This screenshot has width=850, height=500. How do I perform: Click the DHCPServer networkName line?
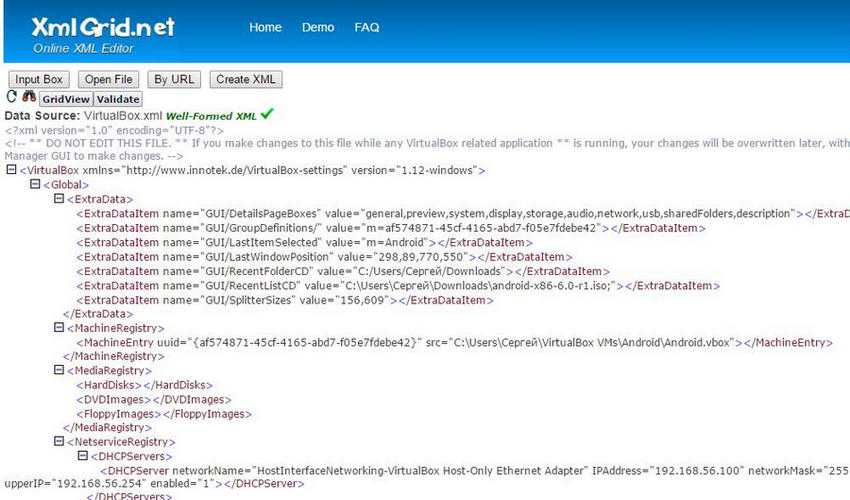click(427, 477)
